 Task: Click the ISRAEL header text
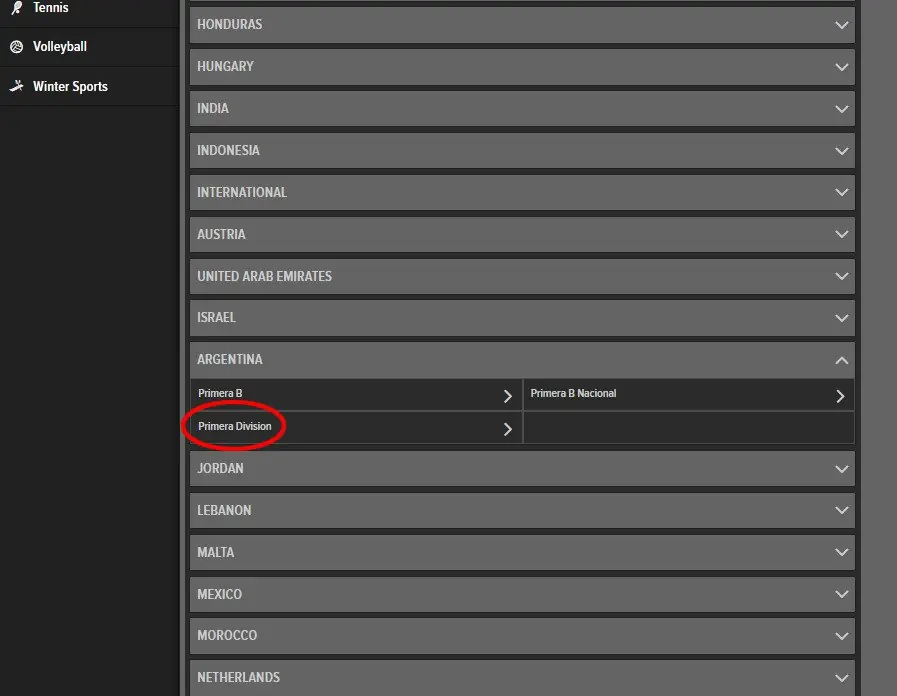pyautogui.click(x=216, y=317)
